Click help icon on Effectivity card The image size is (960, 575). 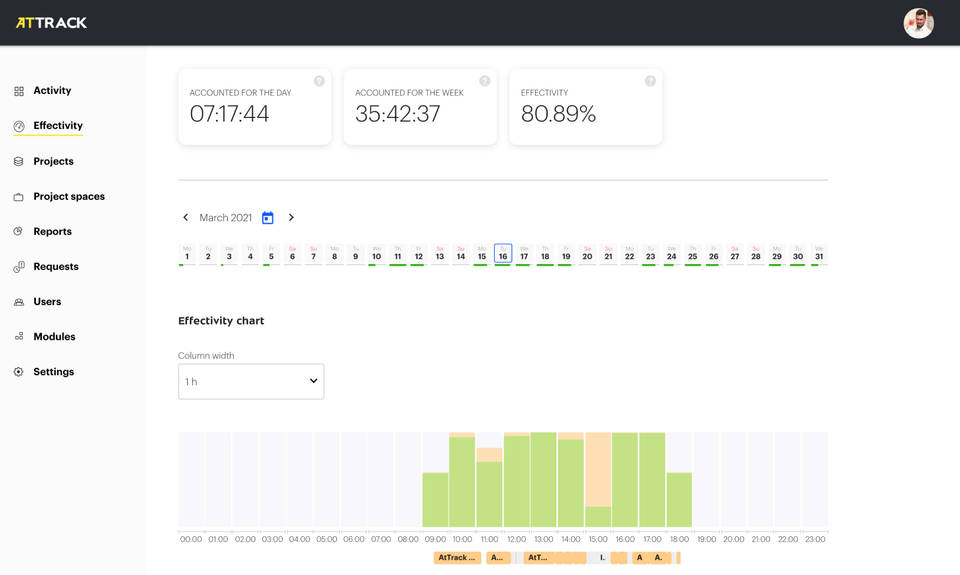coord(650,81)
